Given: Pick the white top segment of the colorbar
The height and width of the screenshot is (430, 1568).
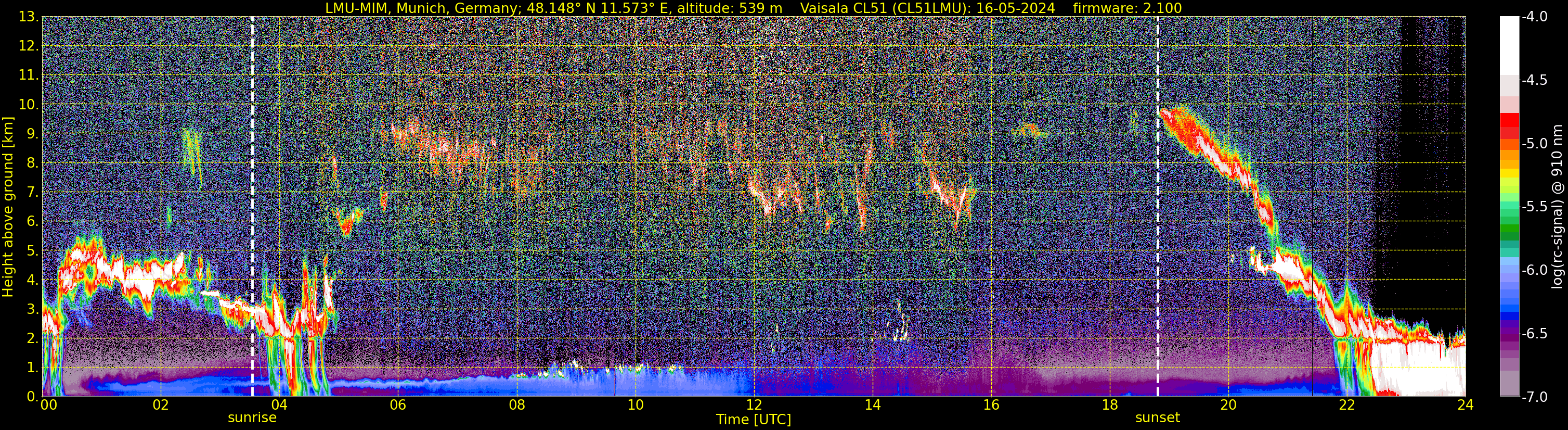Looking at the screenshot, I should pos(1510,46).
